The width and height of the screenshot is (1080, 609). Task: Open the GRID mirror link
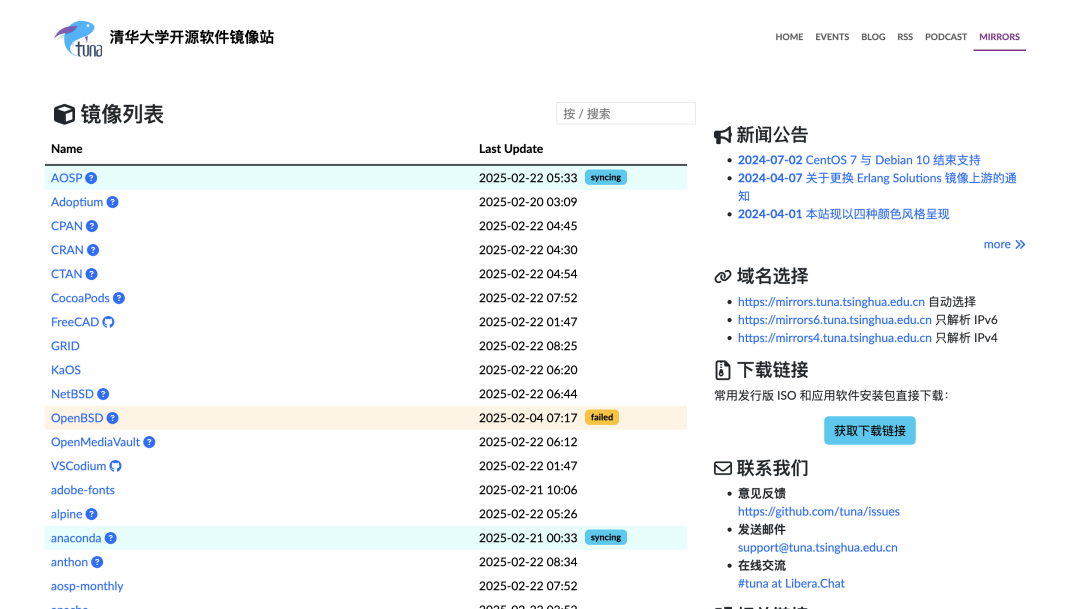(65, 346)
